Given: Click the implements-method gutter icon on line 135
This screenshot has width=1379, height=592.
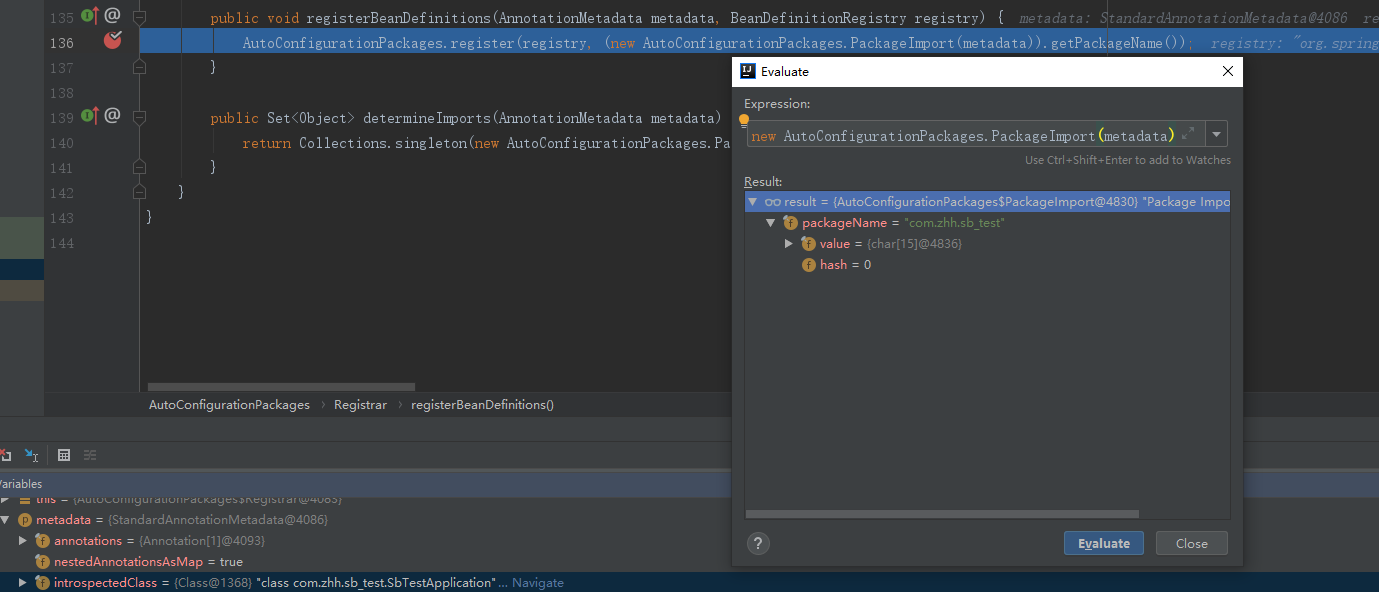Looking at the screenshot, I should coord(89,15).
